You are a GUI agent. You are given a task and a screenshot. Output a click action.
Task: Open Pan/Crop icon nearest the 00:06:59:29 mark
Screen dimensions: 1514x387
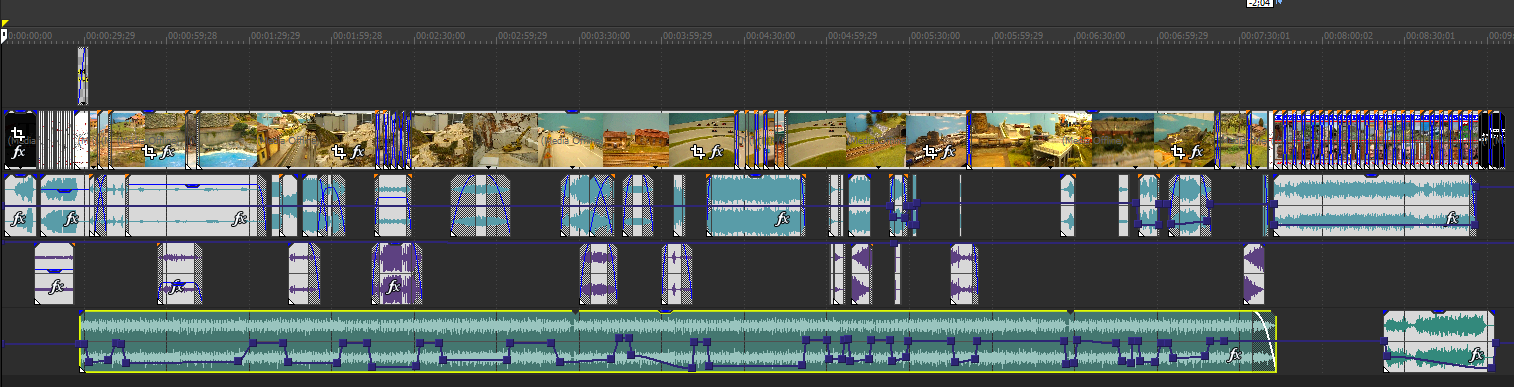click(1178, 152)
